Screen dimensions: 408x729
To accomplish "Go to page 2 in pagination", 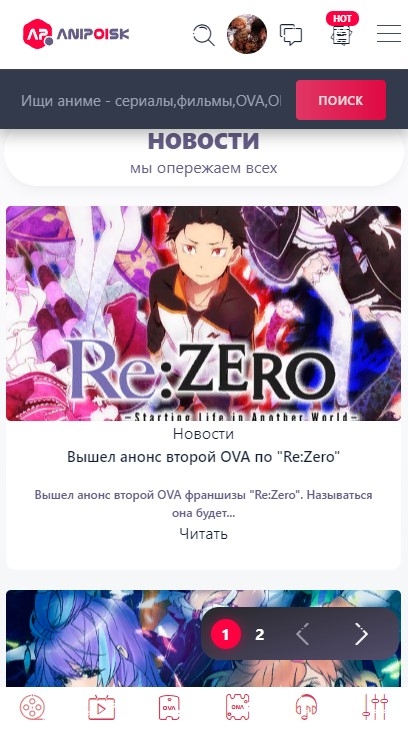I will (260, 634).
